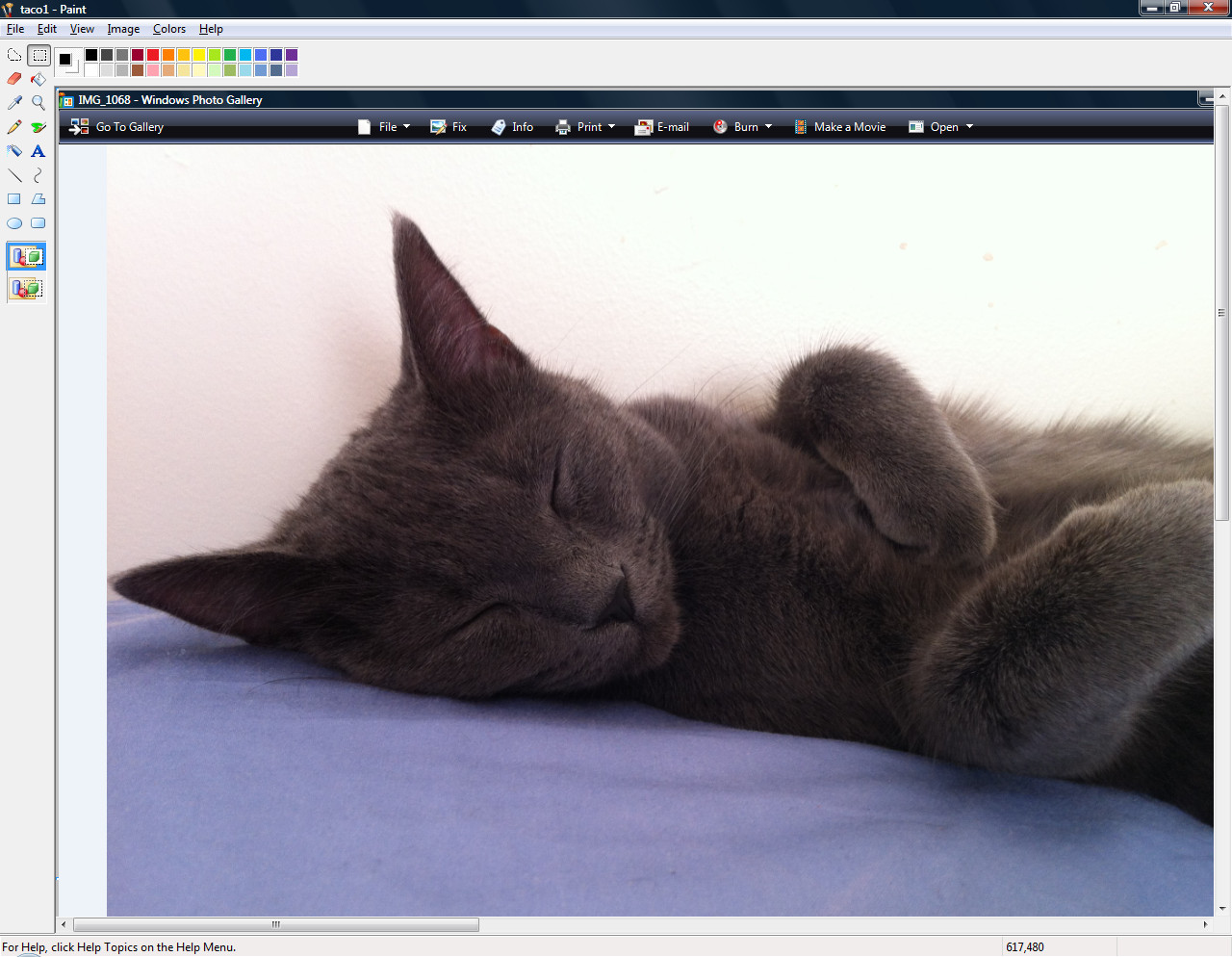
Task: Select the Polygon shape tool
Action: coord(38,199)
